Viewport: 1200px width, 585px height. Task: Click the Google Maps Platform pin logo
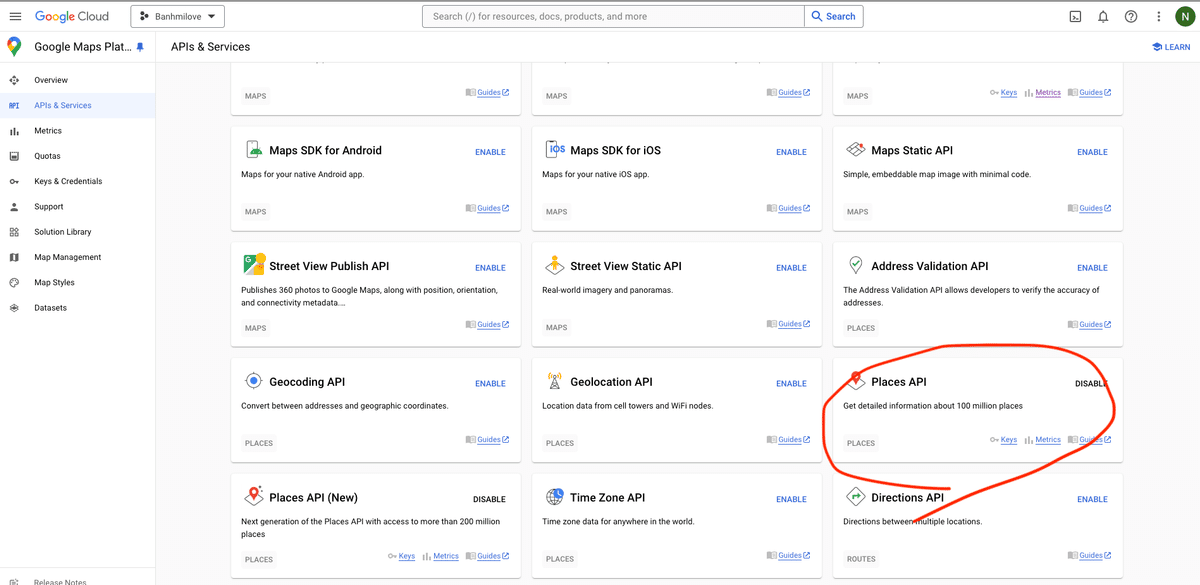14,46
